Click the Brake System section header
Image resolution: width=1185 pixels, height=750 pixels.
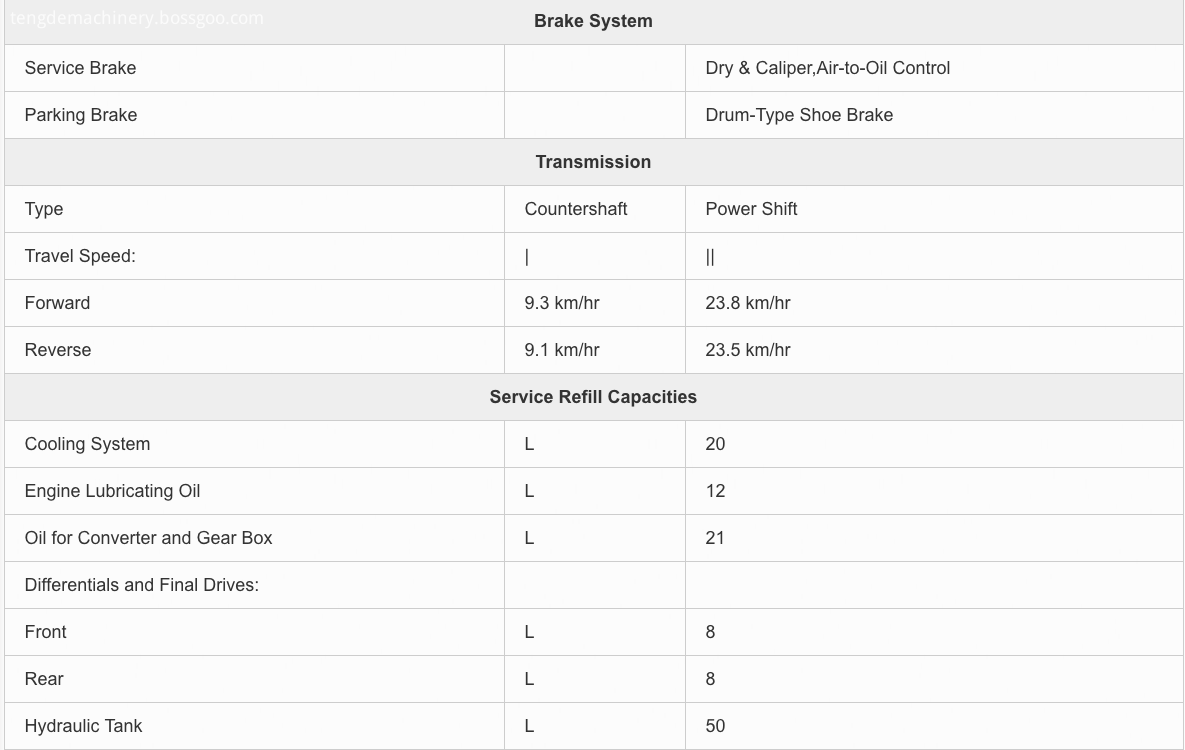point(593,21)
